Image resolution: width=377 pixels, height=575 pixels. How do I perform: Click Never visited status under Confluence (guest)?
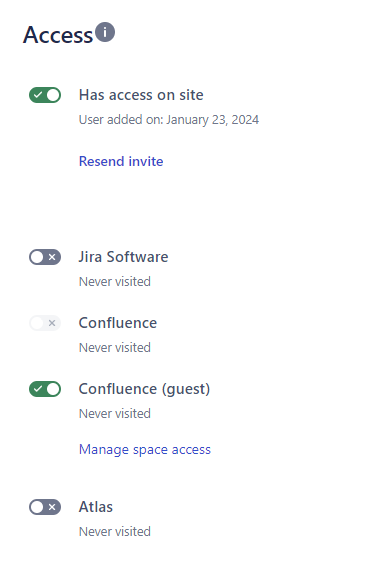pos(115,414)
